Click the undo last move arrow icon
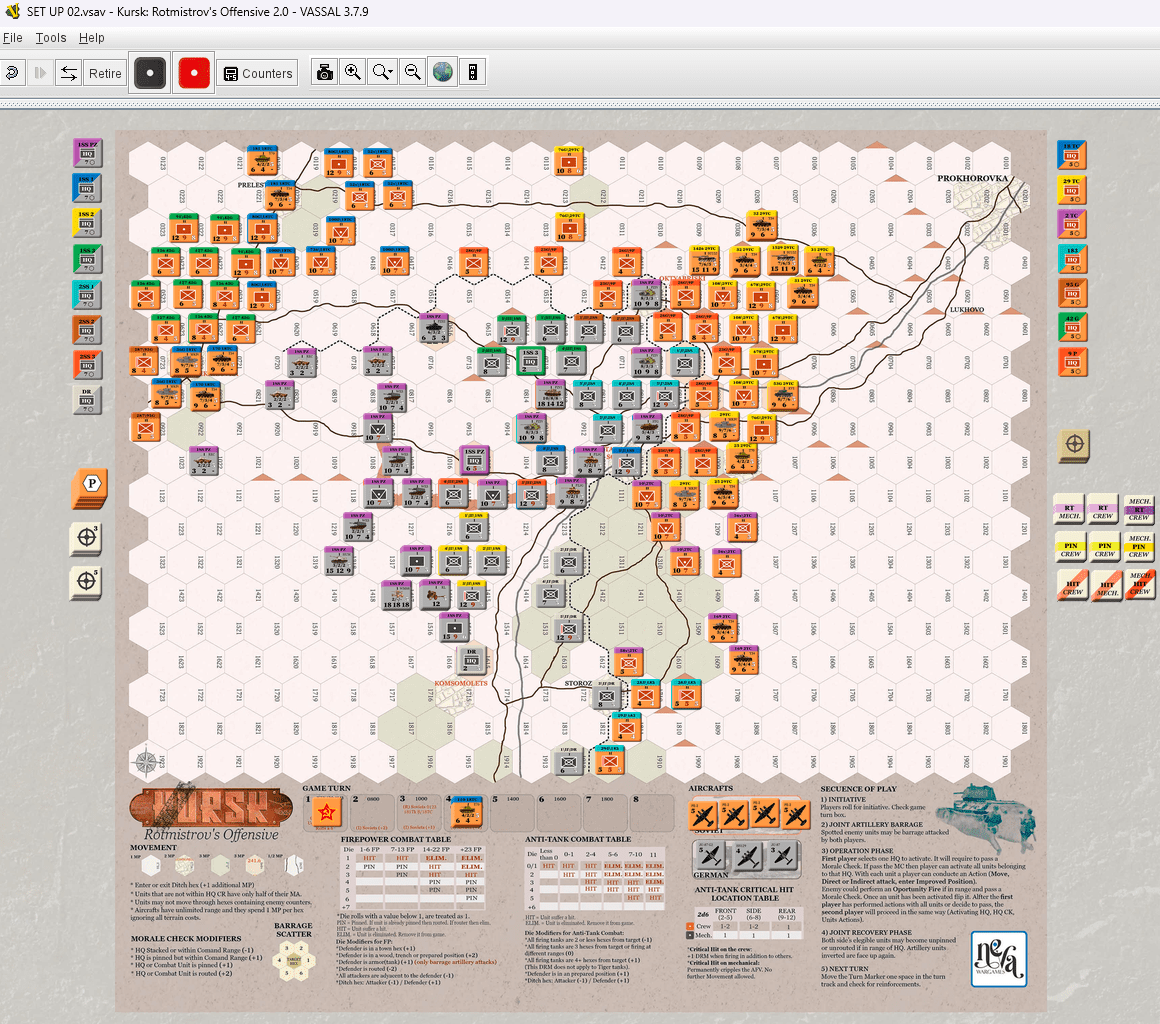Screen dimensions: 1160x1024 coord(13,73)
